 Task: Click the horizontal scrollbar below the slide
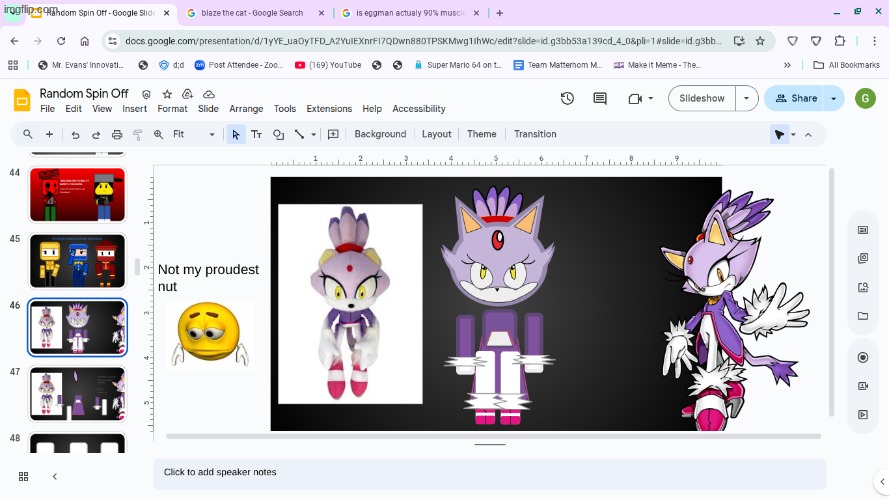[x=493, y=436]
